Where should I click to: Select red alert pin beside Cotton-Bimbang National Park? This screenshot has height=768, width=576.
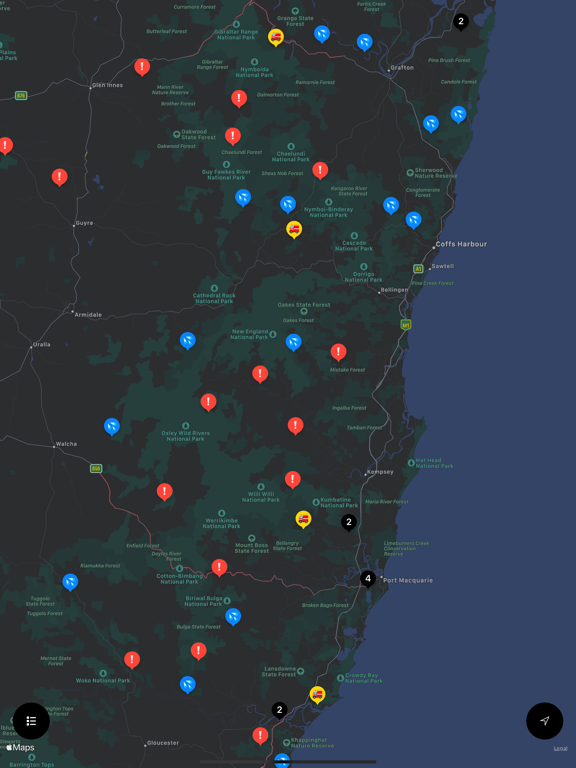pos(219,568)
